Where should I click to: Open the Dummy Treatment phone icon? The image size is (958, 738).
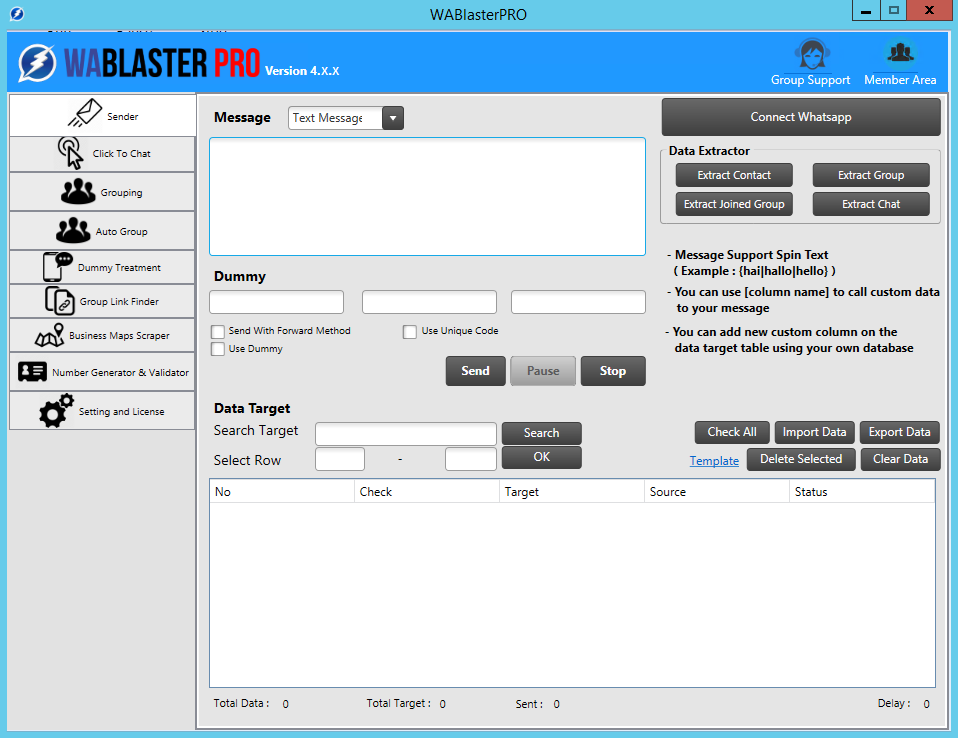pyautogui.click(x=58, y=267)
